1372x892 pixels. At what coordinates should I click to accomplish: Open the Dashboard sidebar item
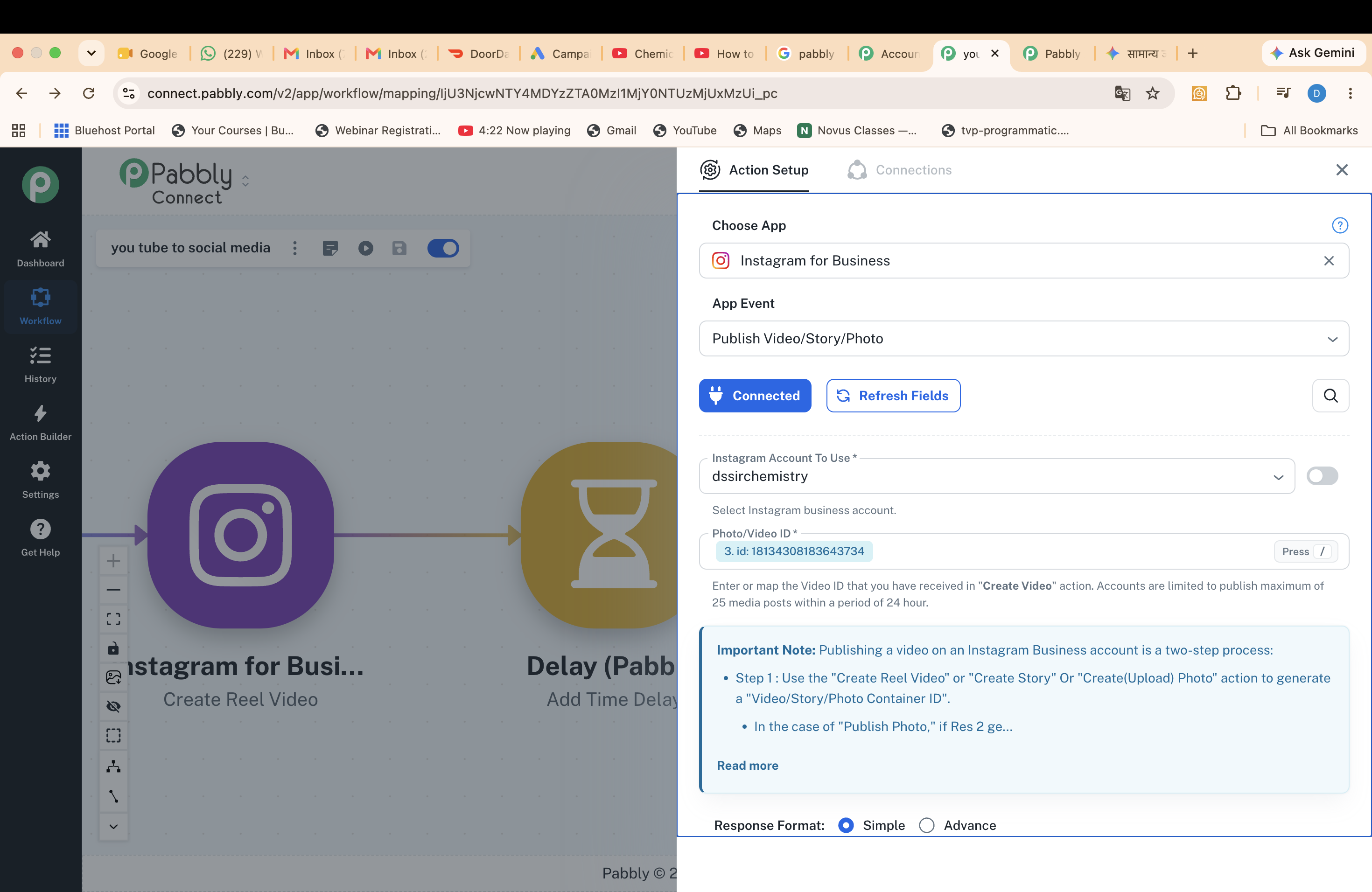coord(40,249)
